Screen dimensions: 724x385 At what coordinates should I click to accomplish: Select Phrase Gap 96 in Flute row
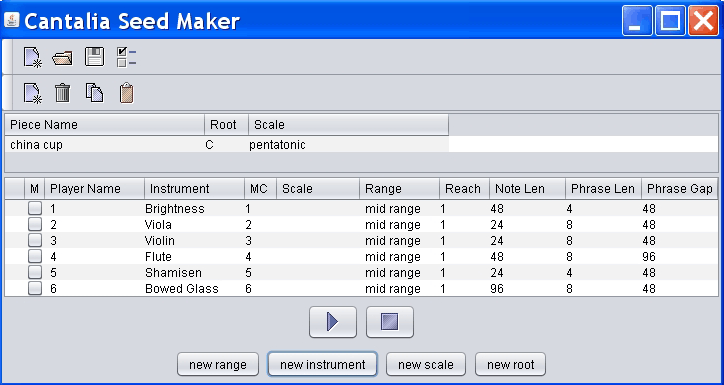pyautogui.click(x=680, y=257)
